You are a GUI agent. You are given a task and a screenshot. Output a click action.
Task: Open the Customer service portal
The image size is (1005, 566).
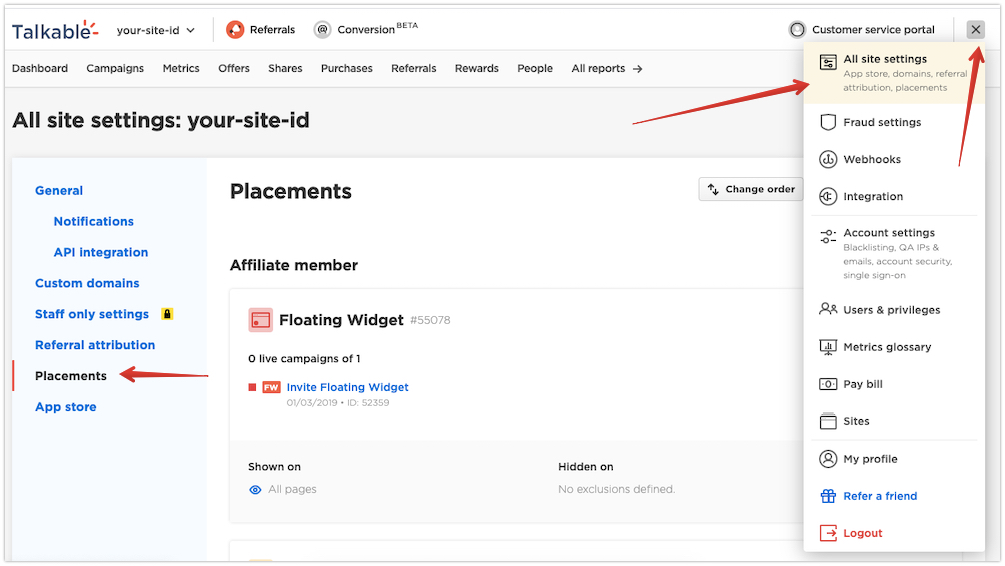click(873, 29)
